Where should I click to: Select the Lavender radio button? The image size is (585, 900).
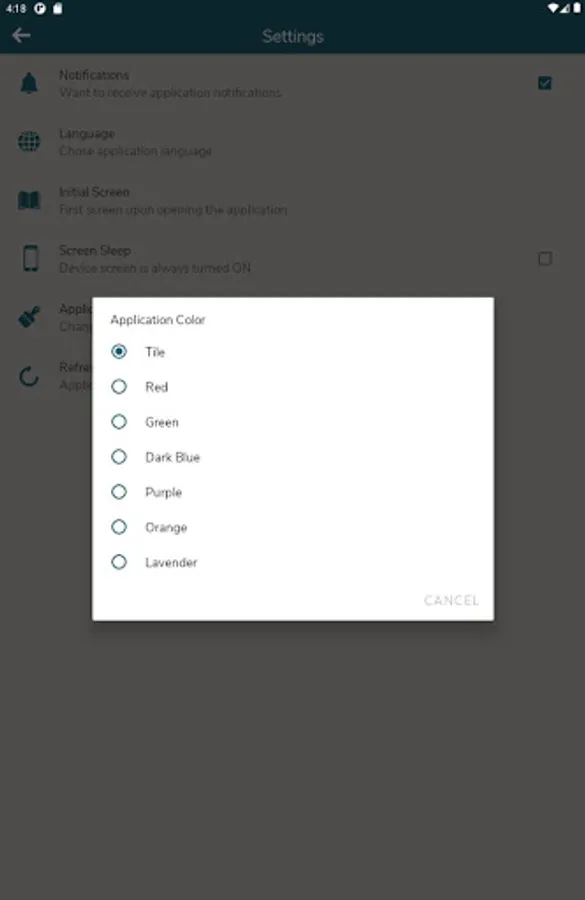[x=119, y=562]
